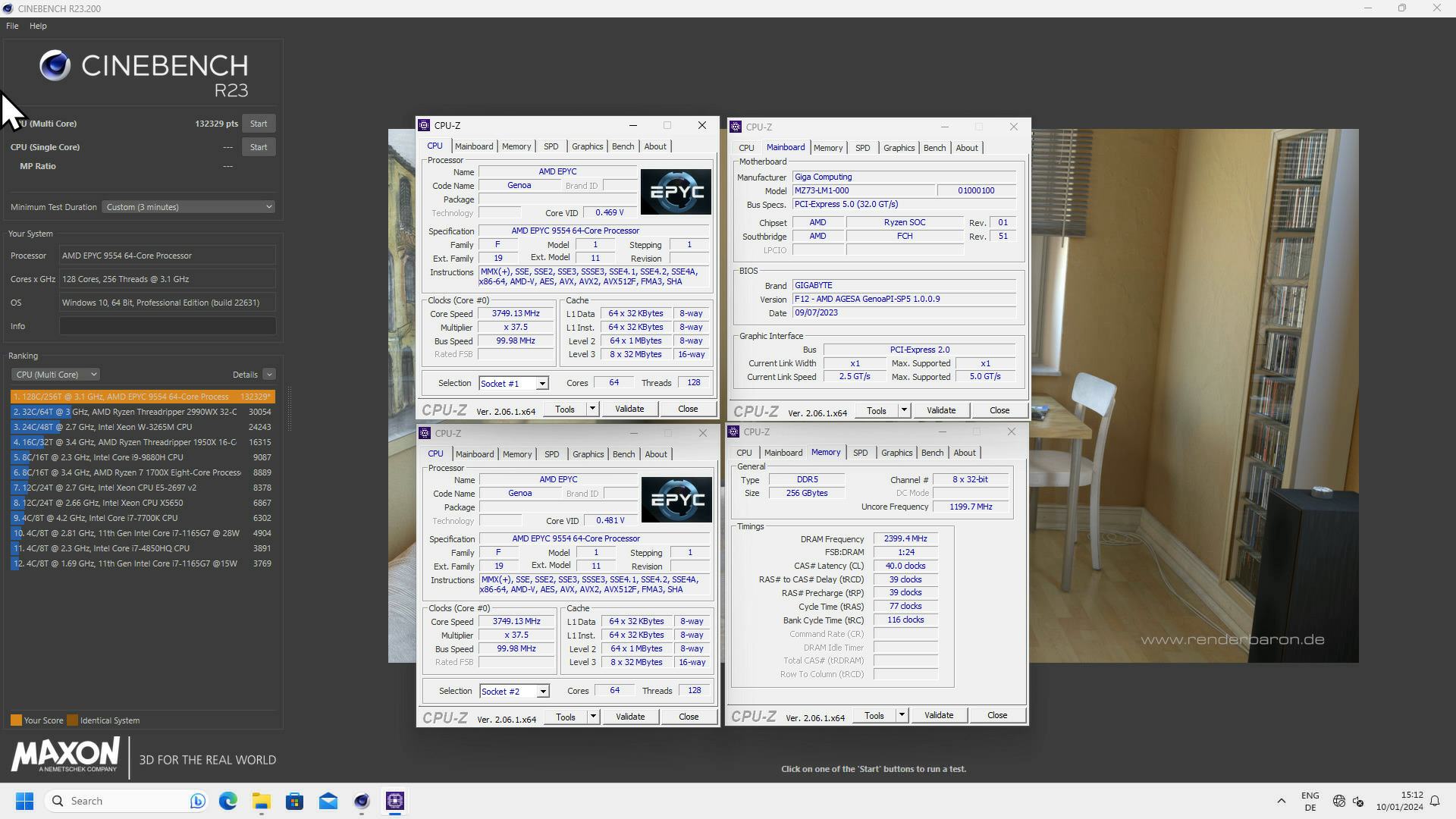This screenshot has height=819, width=1456.
Task: Click the Cinebench taskbar icon
Action: click(x=362, y=801)
